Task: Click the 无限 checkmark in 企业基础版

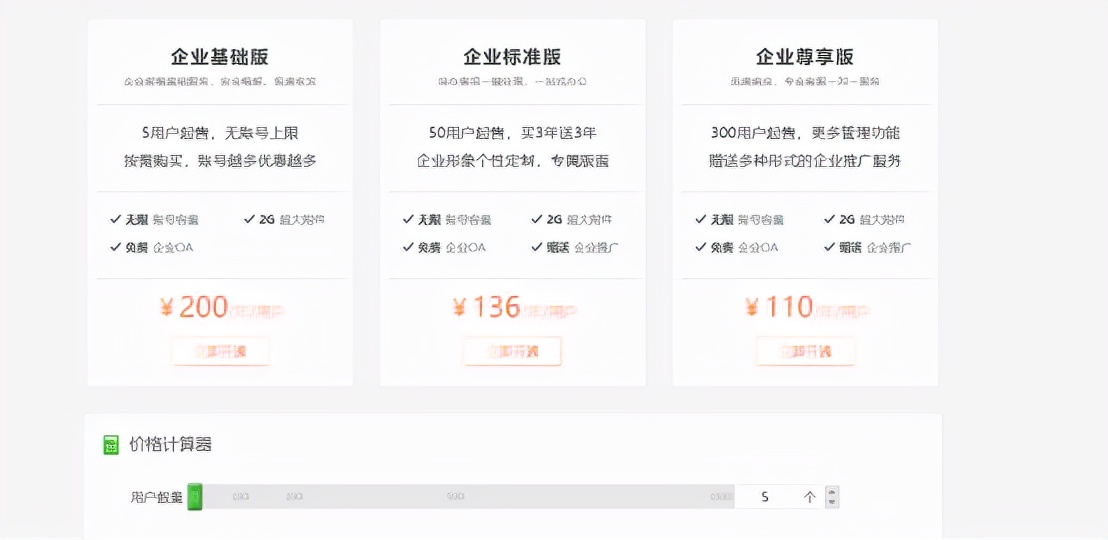Action: tap(116, 219)
